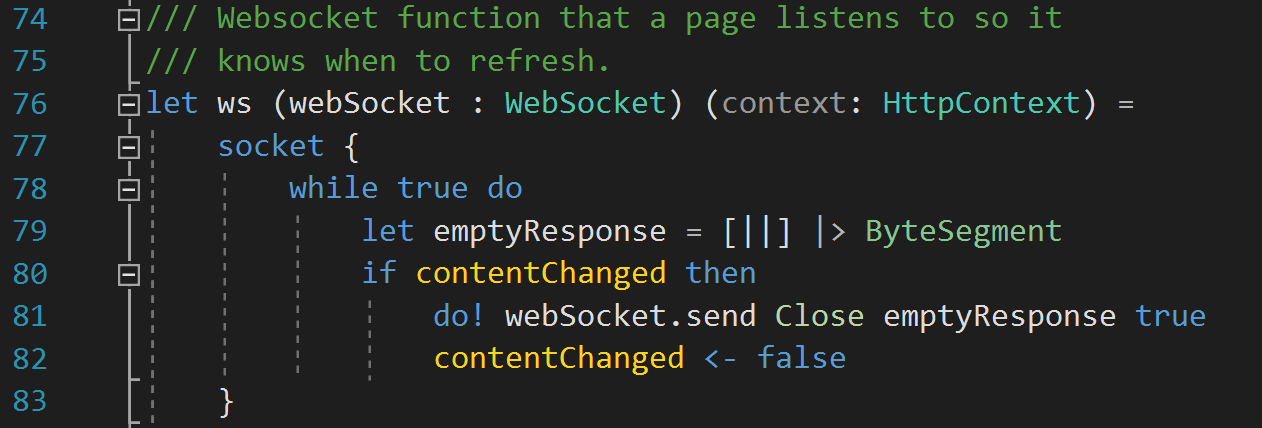Collapse the 'socket {' block at line 77
This screenshot has width=1262, height=428.
[127, 147]
